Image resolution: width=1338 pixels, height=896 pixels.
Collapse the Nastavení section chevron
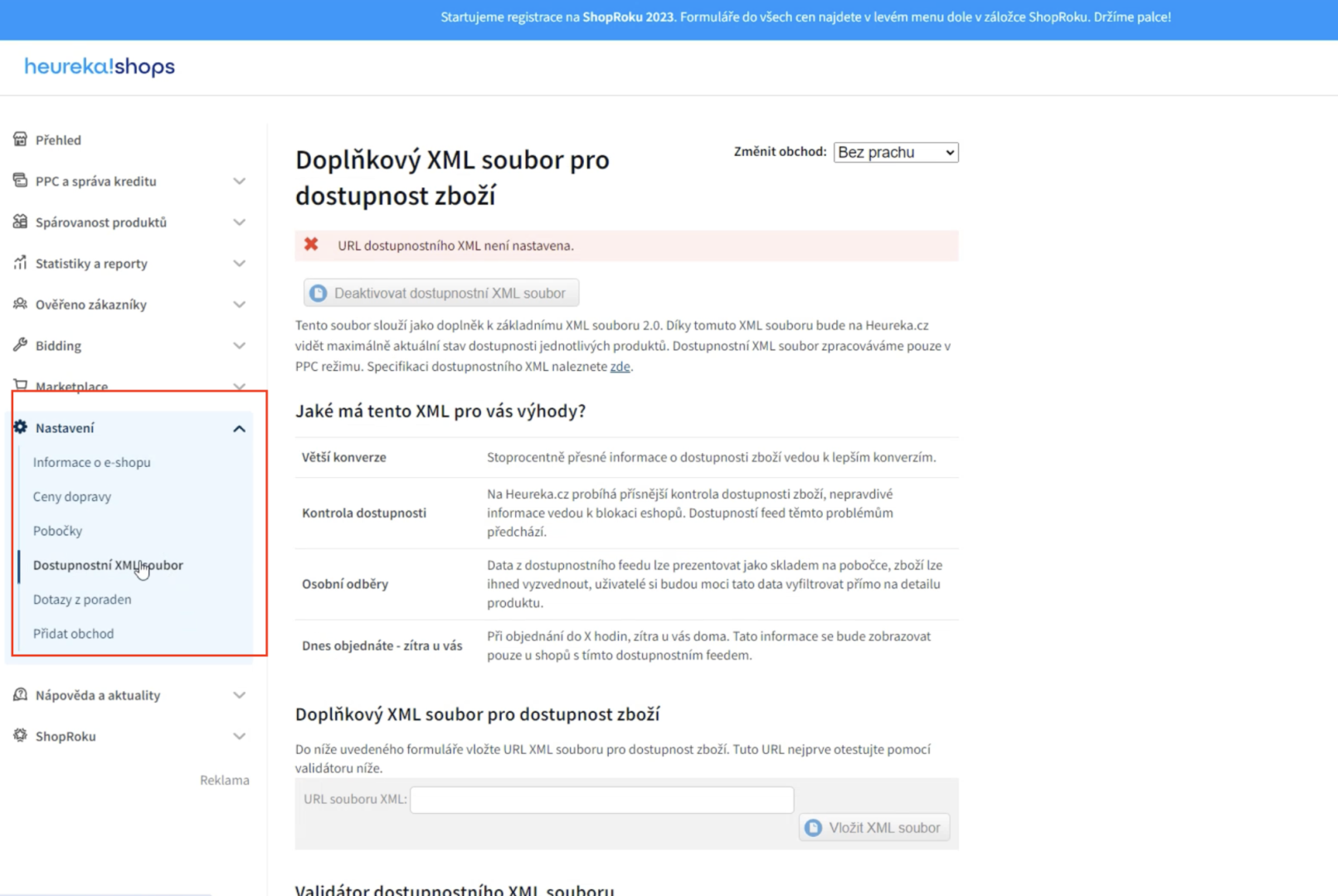click(239, 429)
